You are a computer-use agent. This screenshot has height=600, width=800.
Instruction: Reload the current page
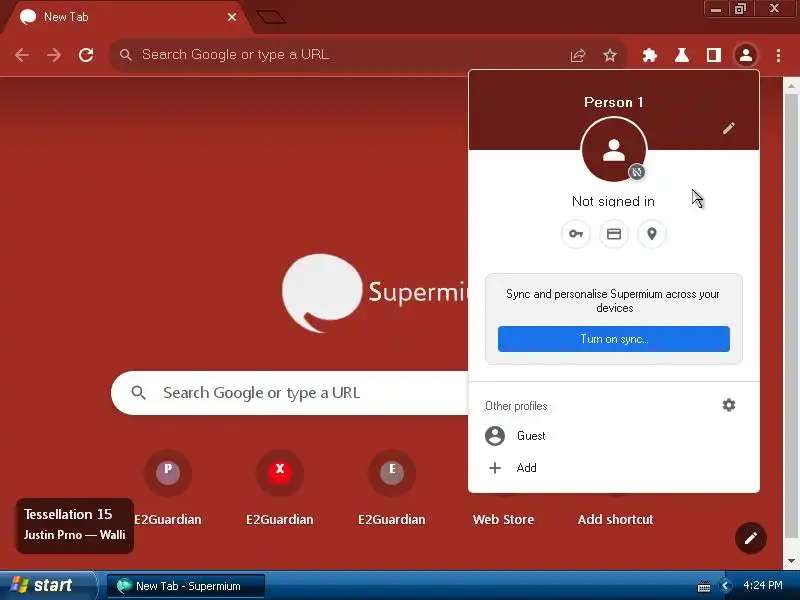click(86, 55)
